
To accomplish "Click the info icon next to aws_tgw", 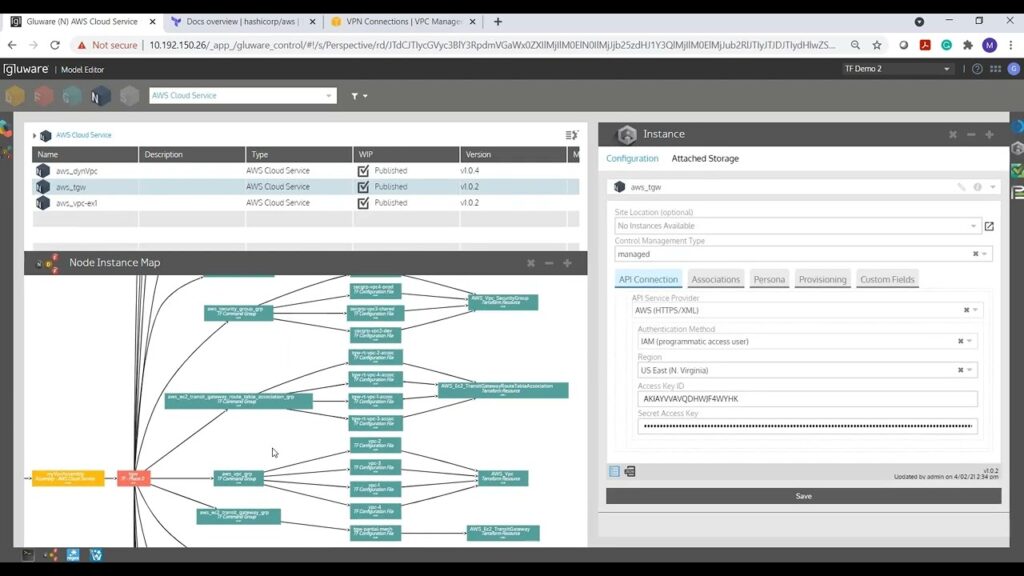I will tap(977, 186).
